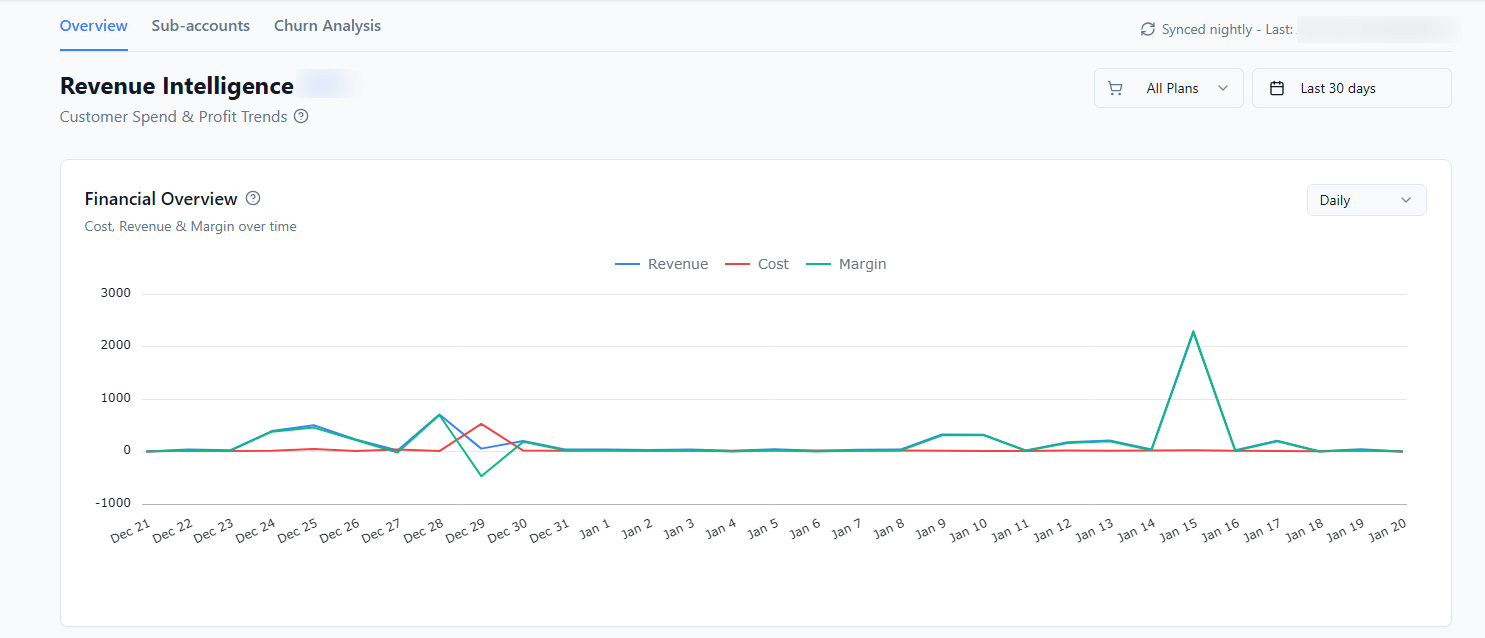
Task: Click help icon next to Financial Overview
Action: coord(253,198)
